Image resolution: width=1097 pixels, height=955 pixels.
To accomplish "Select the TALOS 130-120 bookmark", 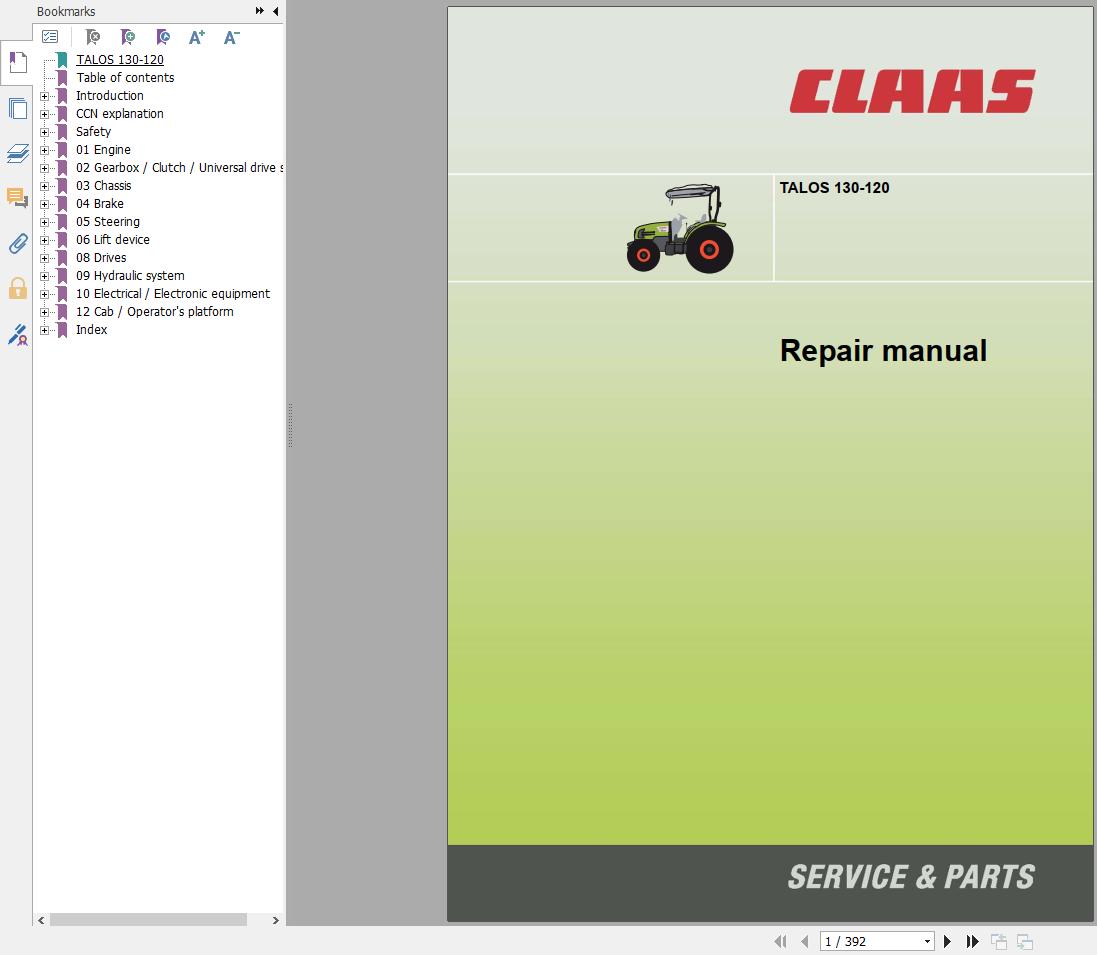I will pyautogui.click(x=120, y=59).
